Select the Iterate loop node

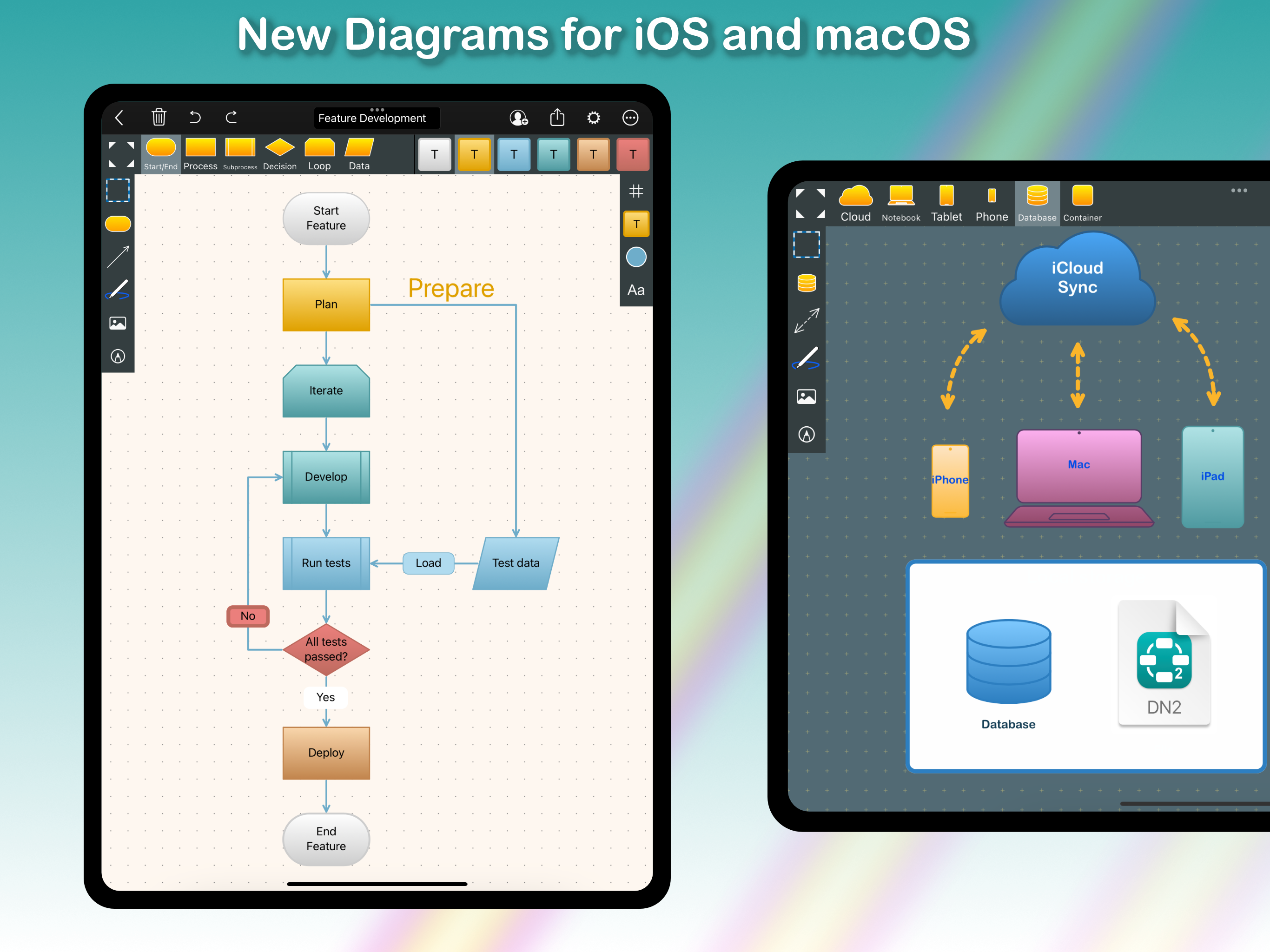tap(326, 390)
